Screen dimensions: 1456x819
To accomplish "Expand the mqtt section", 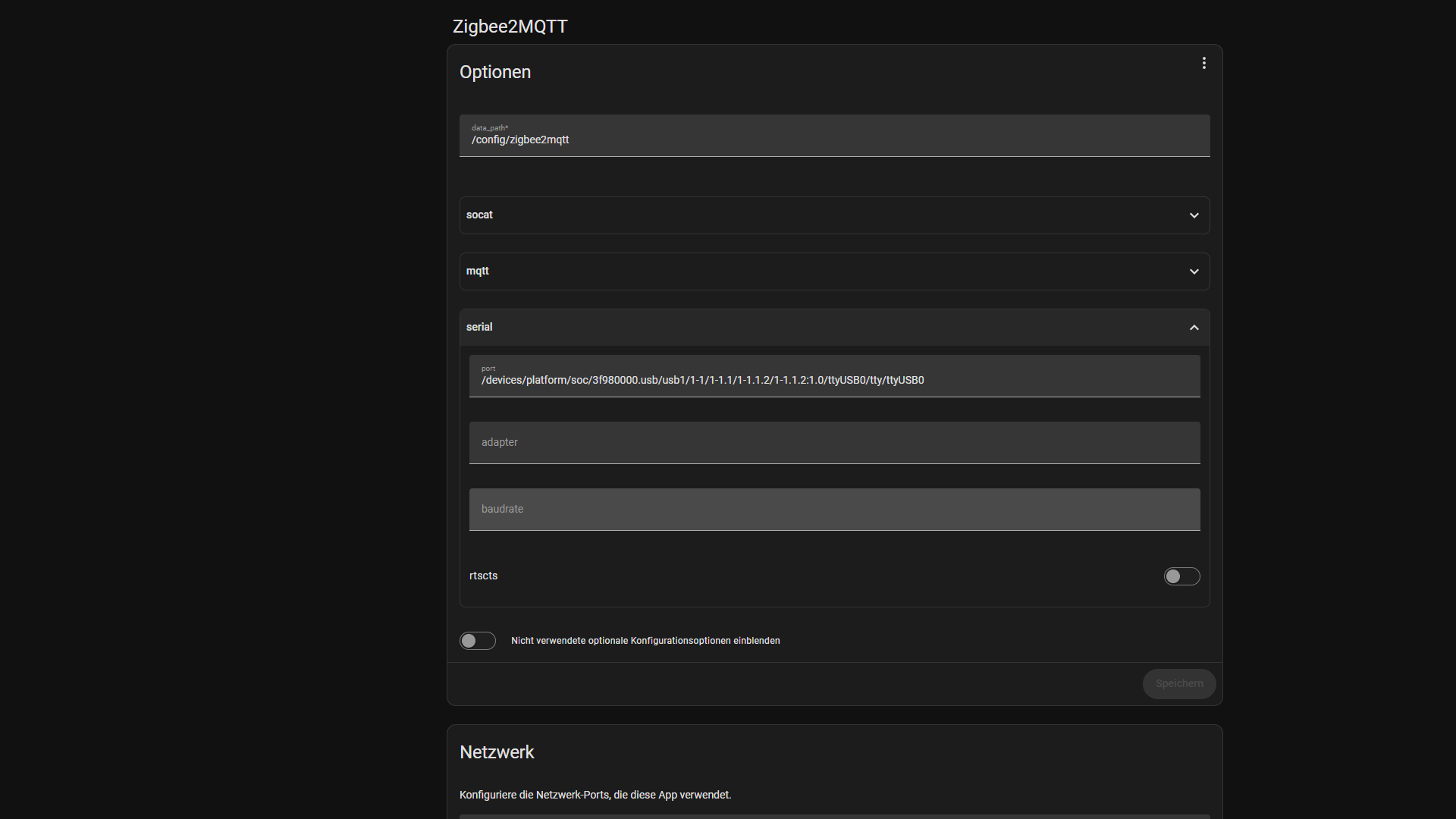I will tap(834, 271).
